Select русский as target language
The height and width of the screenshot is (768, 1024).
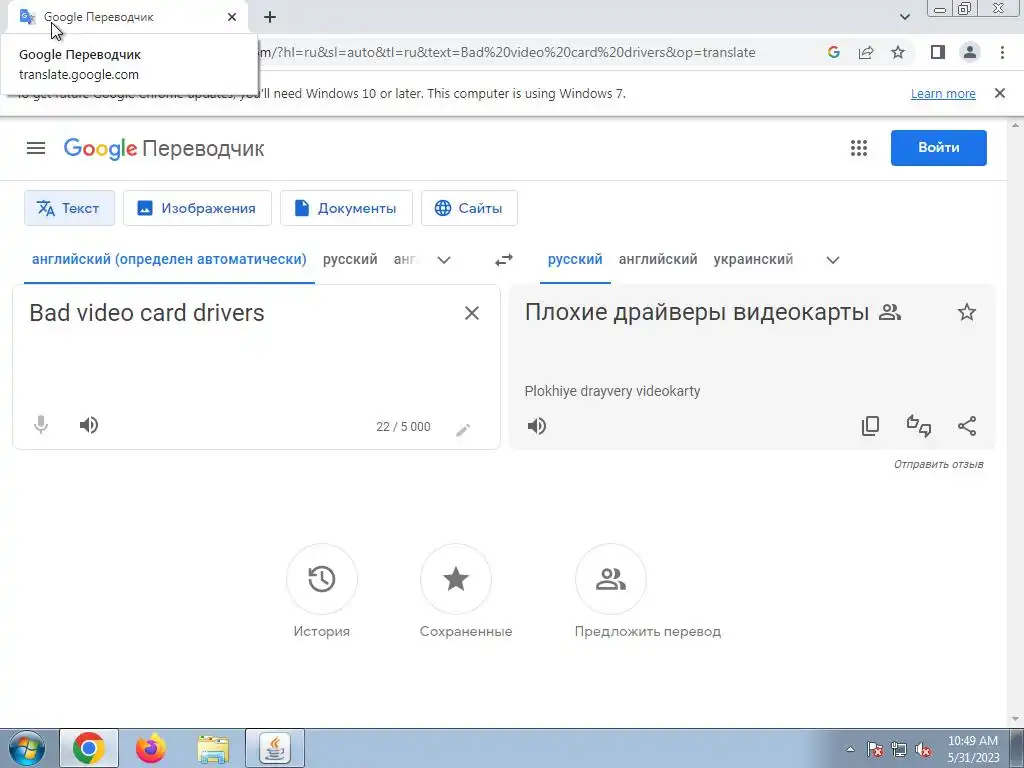coord(575,259)
